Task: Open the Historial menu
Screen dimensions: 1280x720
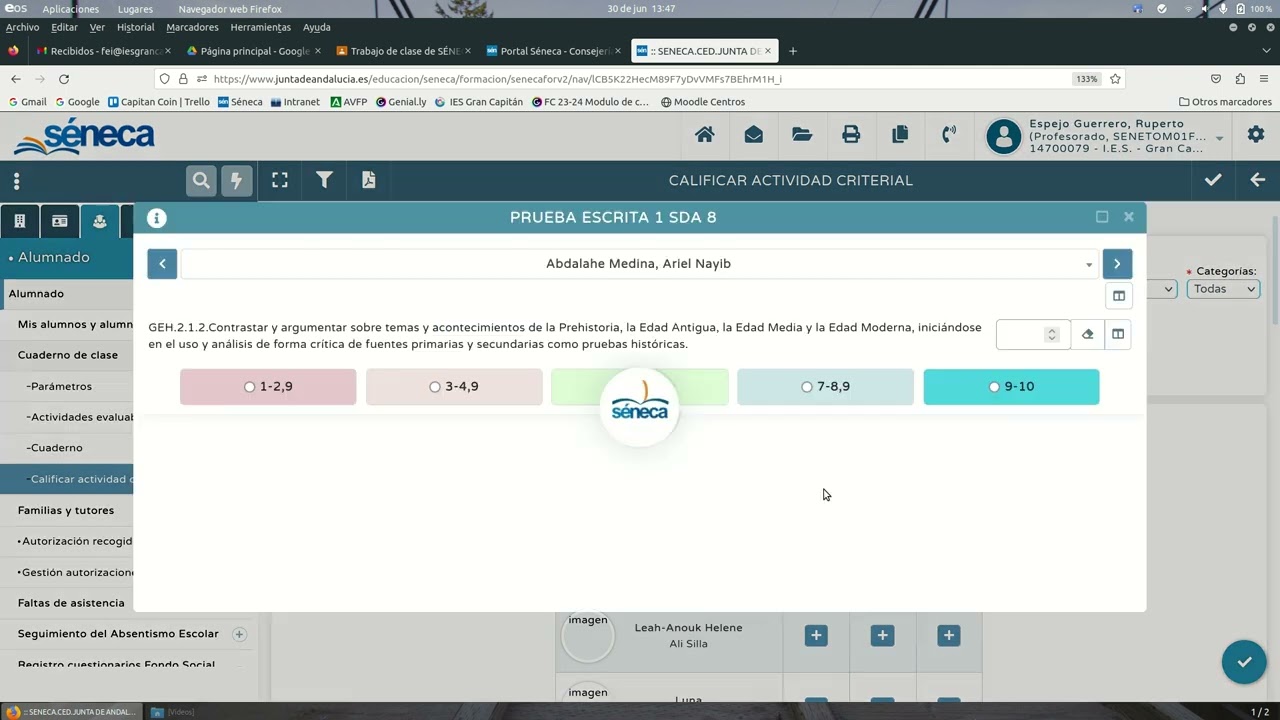Action: point(136,28)
